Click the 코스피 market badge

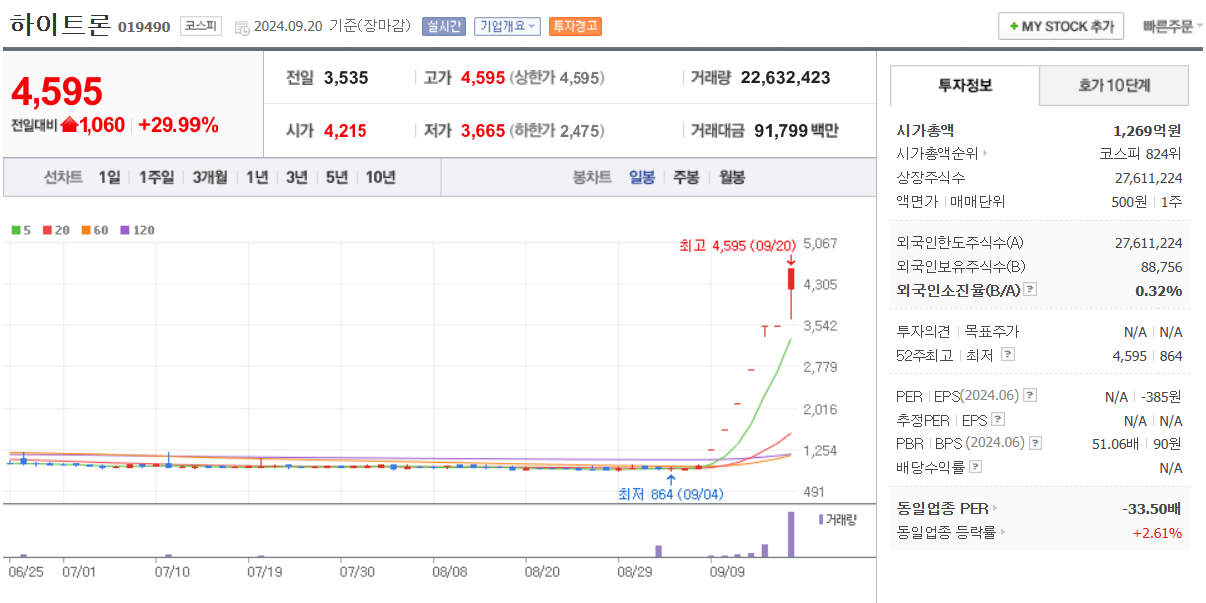click(x=201, y=26)
